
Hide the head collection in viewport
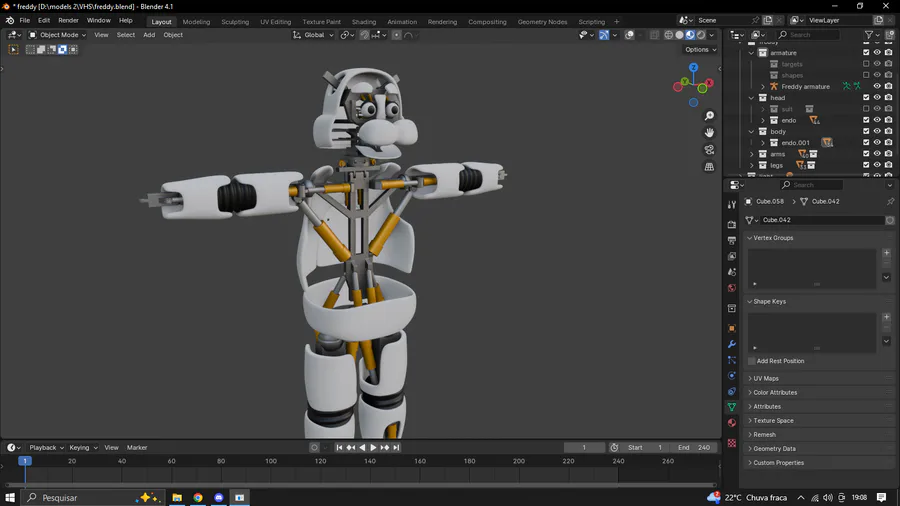pos(877,98)
